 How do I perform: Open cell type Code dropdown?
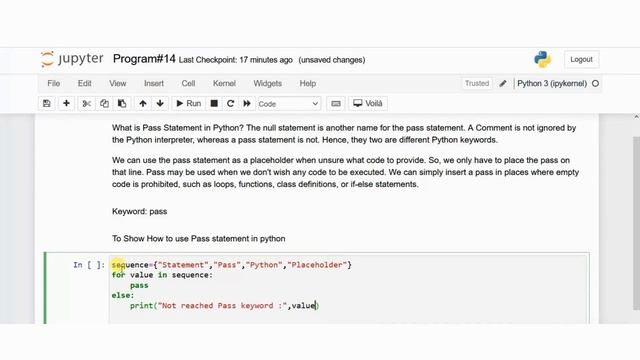click(x=289, y=104)
